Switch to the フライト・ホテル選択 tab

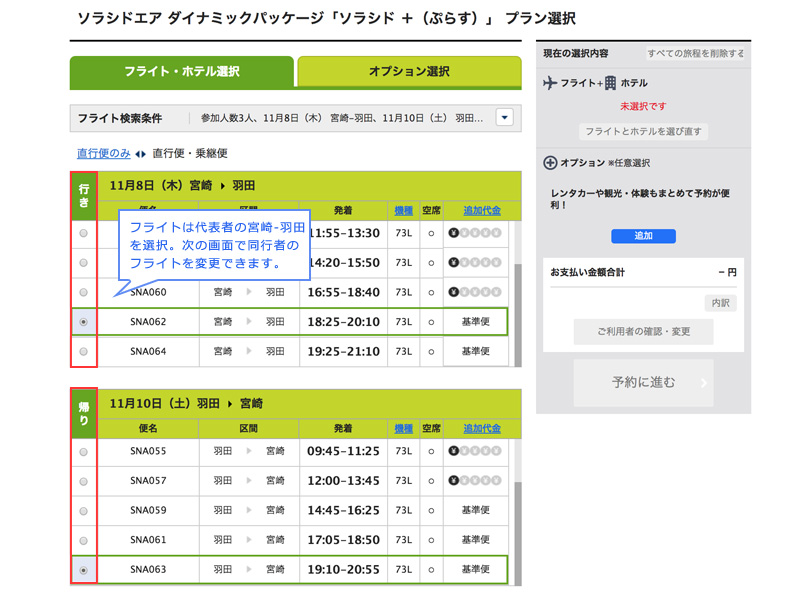coord(182,71)
